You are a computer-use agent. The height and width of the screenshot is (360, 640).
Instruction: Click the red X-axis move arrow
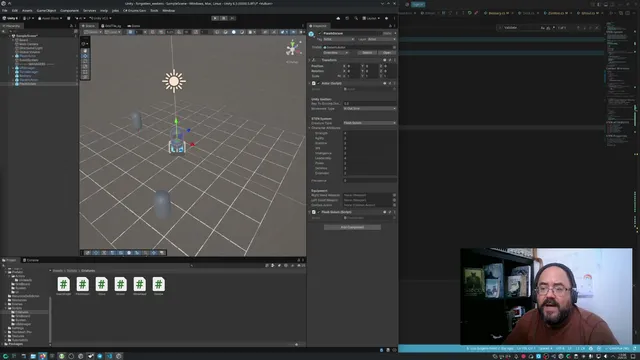coord(192,144)
